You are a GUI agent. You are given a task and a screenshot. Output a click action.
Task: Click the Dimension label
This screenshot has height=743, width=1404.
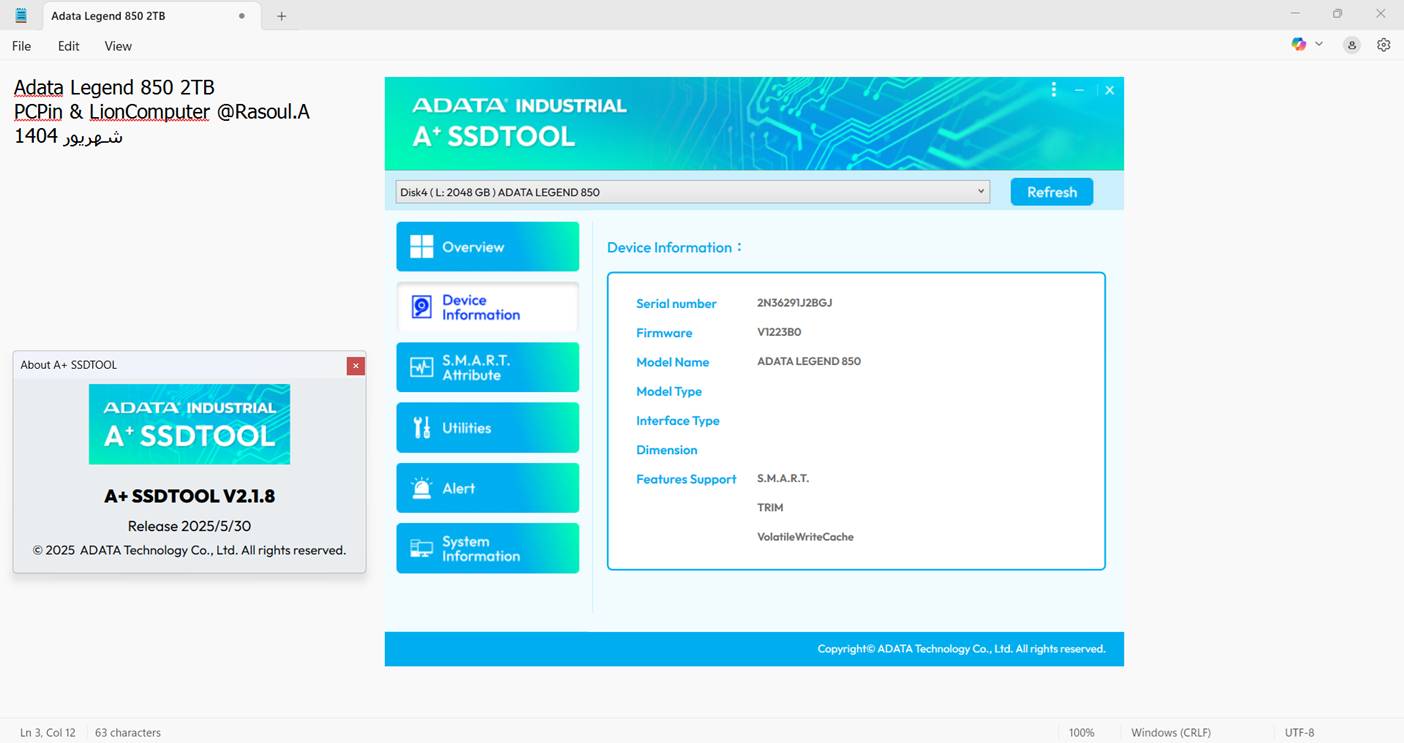pos(667,450)
